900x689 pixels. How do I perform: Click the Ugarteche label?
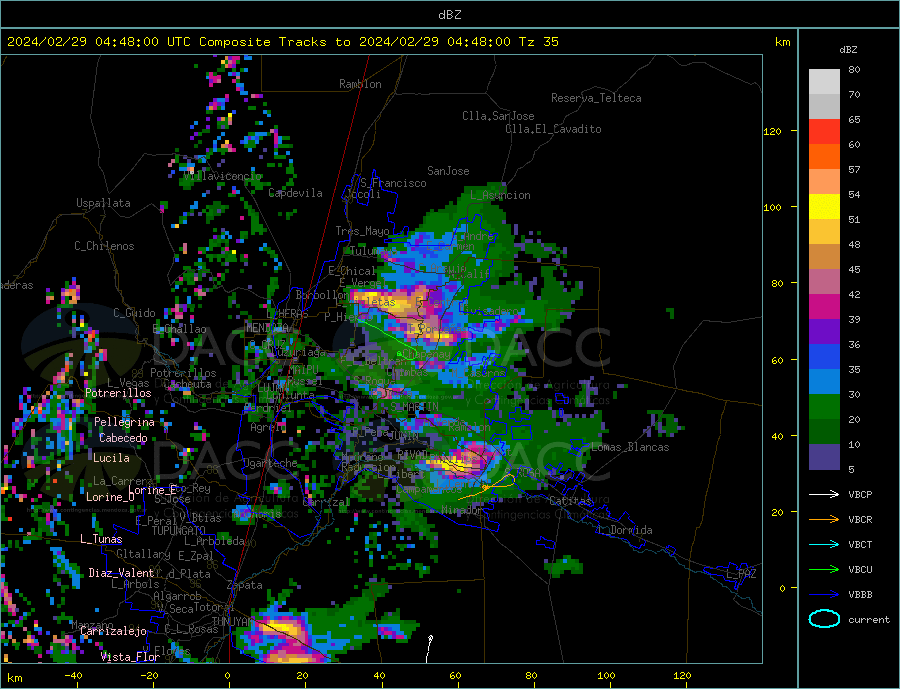point(270,463)
